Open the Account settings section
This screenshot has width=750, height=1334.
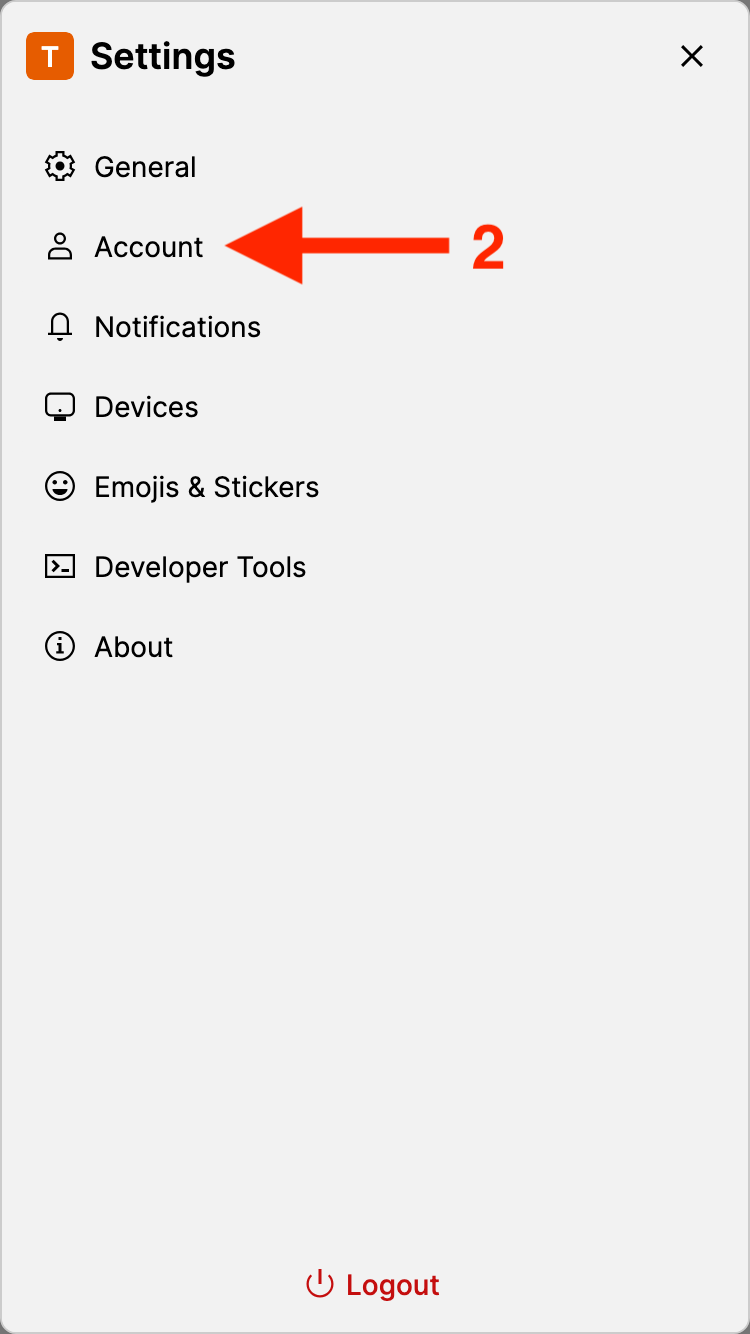click(149, 247)
